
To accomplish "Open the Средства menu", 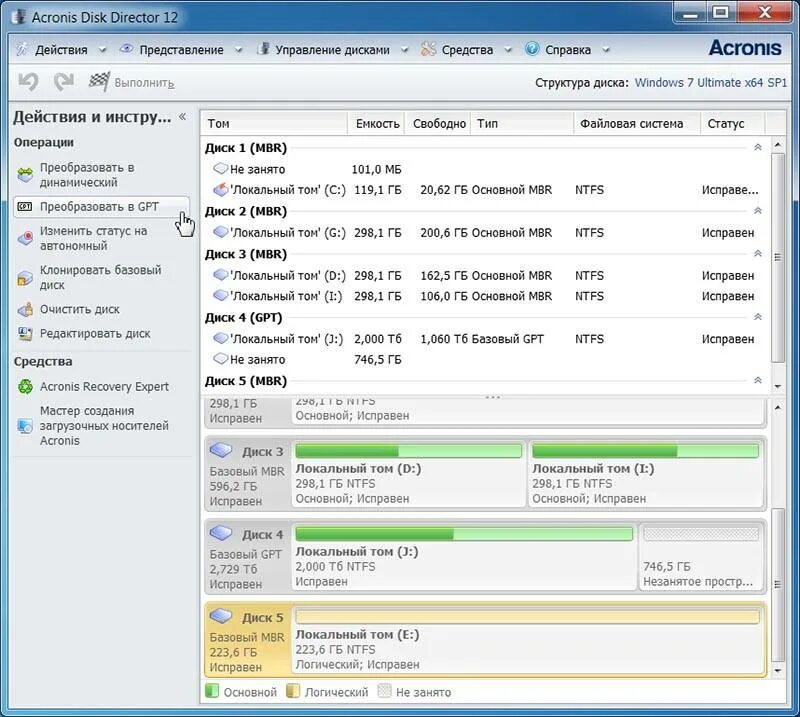I will [467, 50].
